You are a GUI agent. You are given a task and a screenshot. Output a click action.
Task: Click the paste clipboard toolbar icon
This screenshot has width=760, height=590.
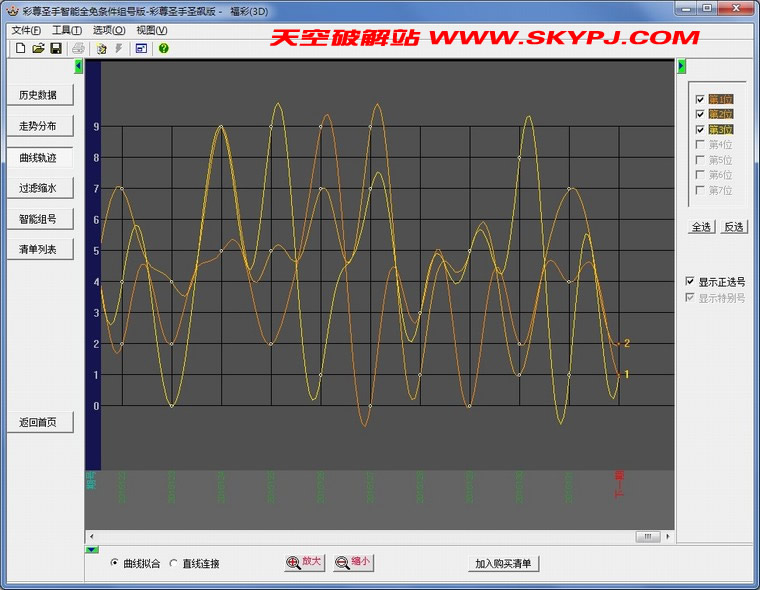pyautogui.click(x=101, y=48)
